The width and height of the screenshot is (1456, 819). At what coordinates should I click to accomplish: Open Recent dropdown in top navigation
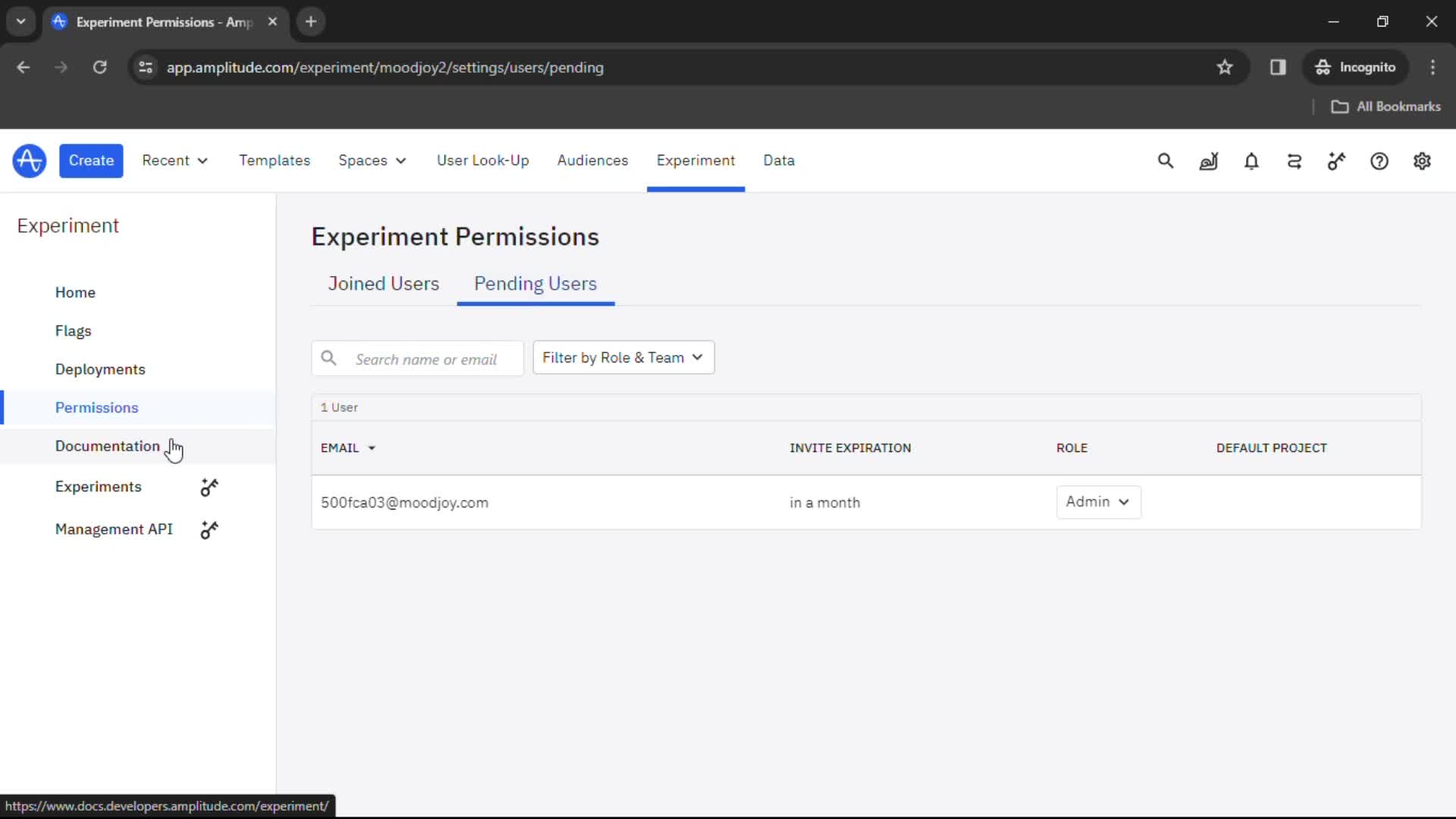pyautogui.click(x=173, y=160)
